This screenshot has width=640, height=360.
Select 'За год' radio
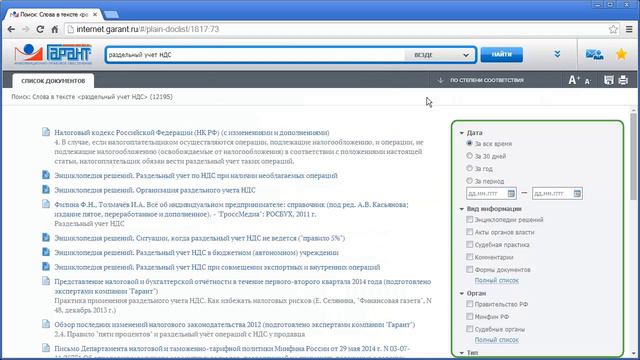point(469,168)
